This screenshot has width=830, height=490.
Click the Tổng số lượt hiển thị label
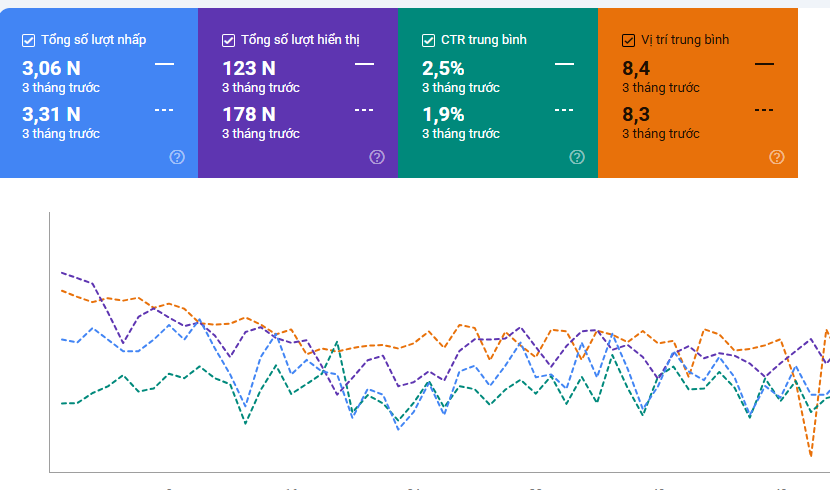point(300,40)
